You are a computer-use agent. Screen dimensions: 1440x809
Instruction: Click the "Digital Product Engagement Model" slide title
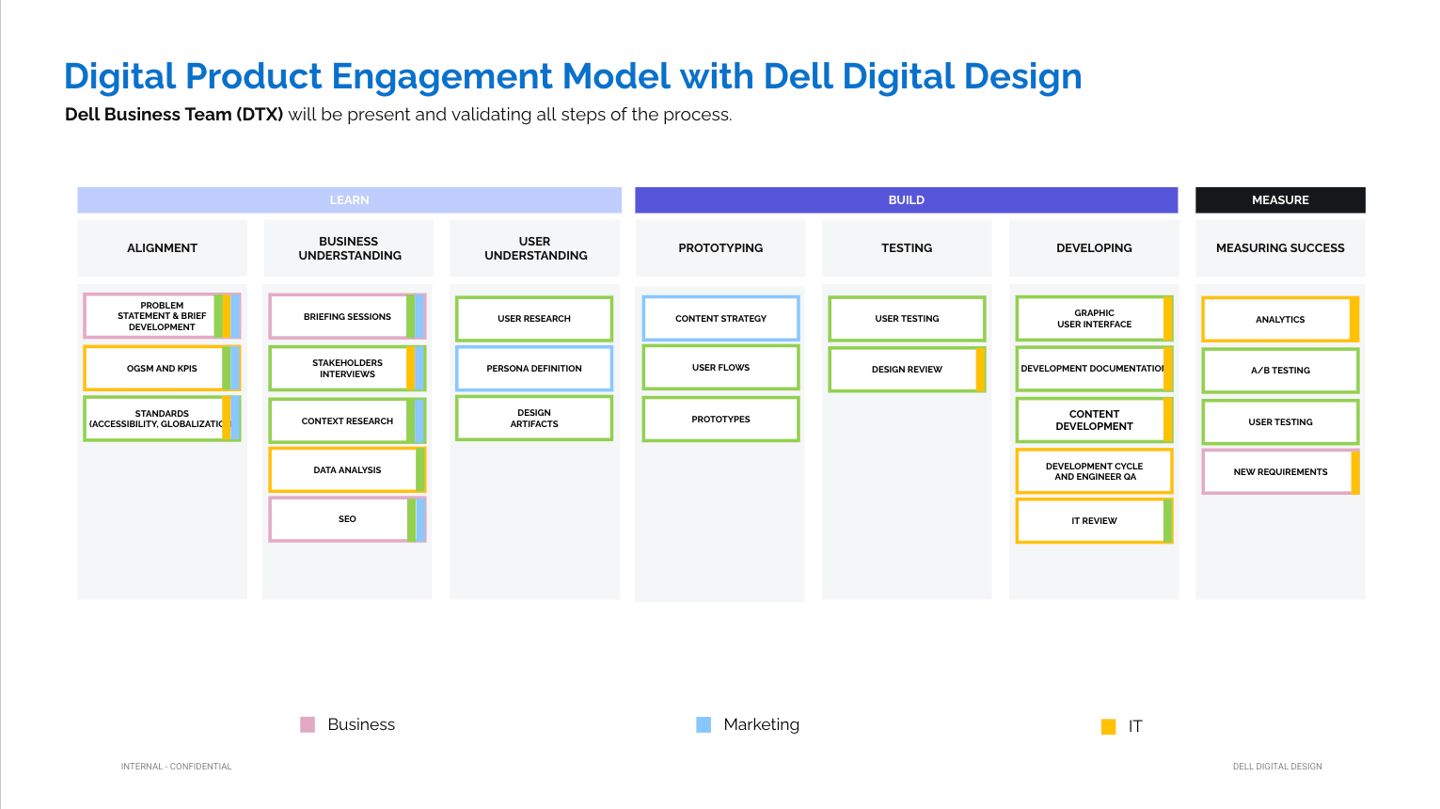(573, 76)
